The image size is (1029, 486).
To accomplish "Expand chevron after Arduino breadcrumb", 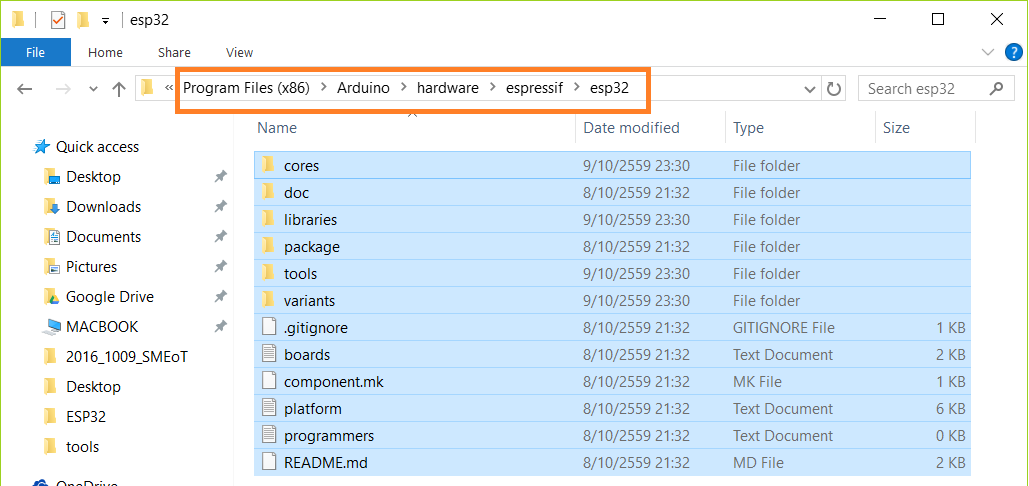I will click(404, 88).
